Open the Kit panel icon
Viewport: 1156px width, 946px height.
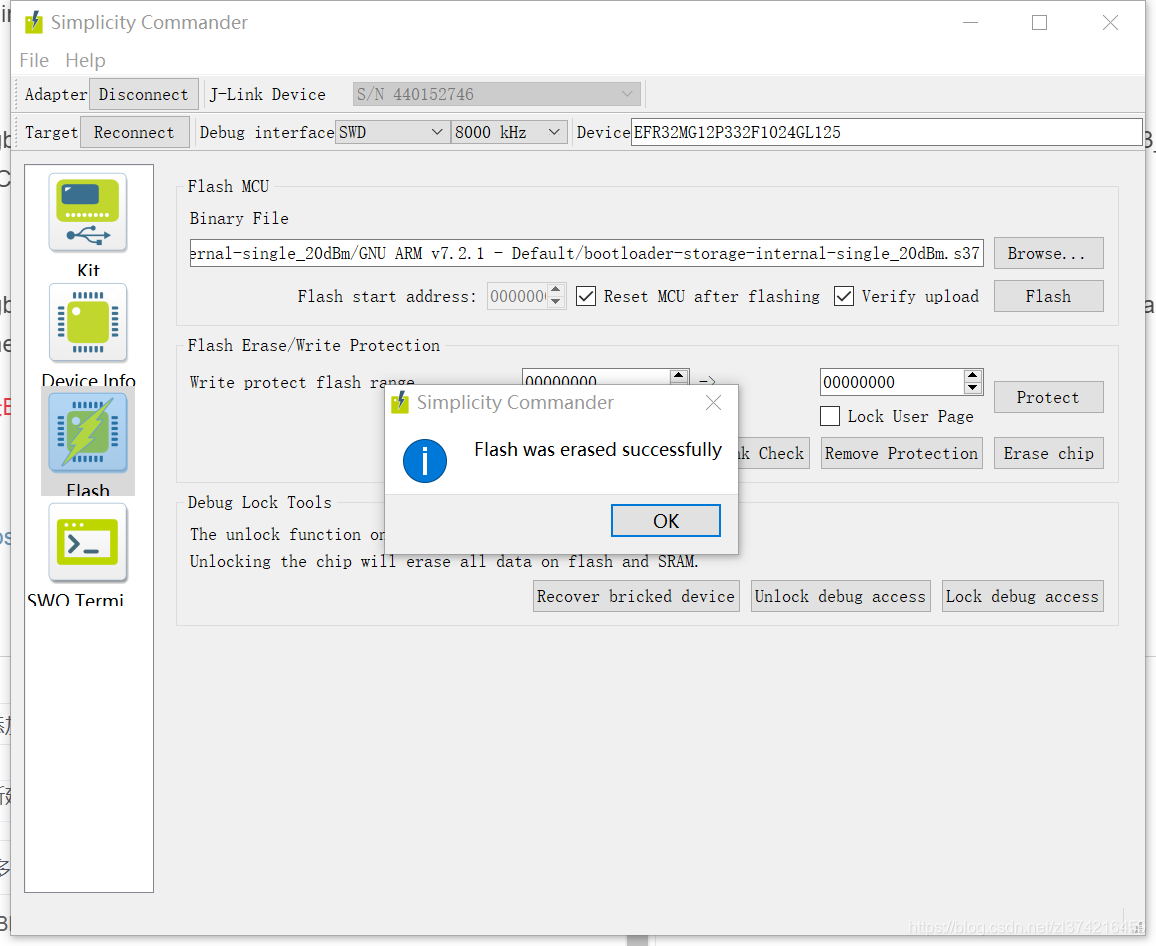[x=88, y=213]
